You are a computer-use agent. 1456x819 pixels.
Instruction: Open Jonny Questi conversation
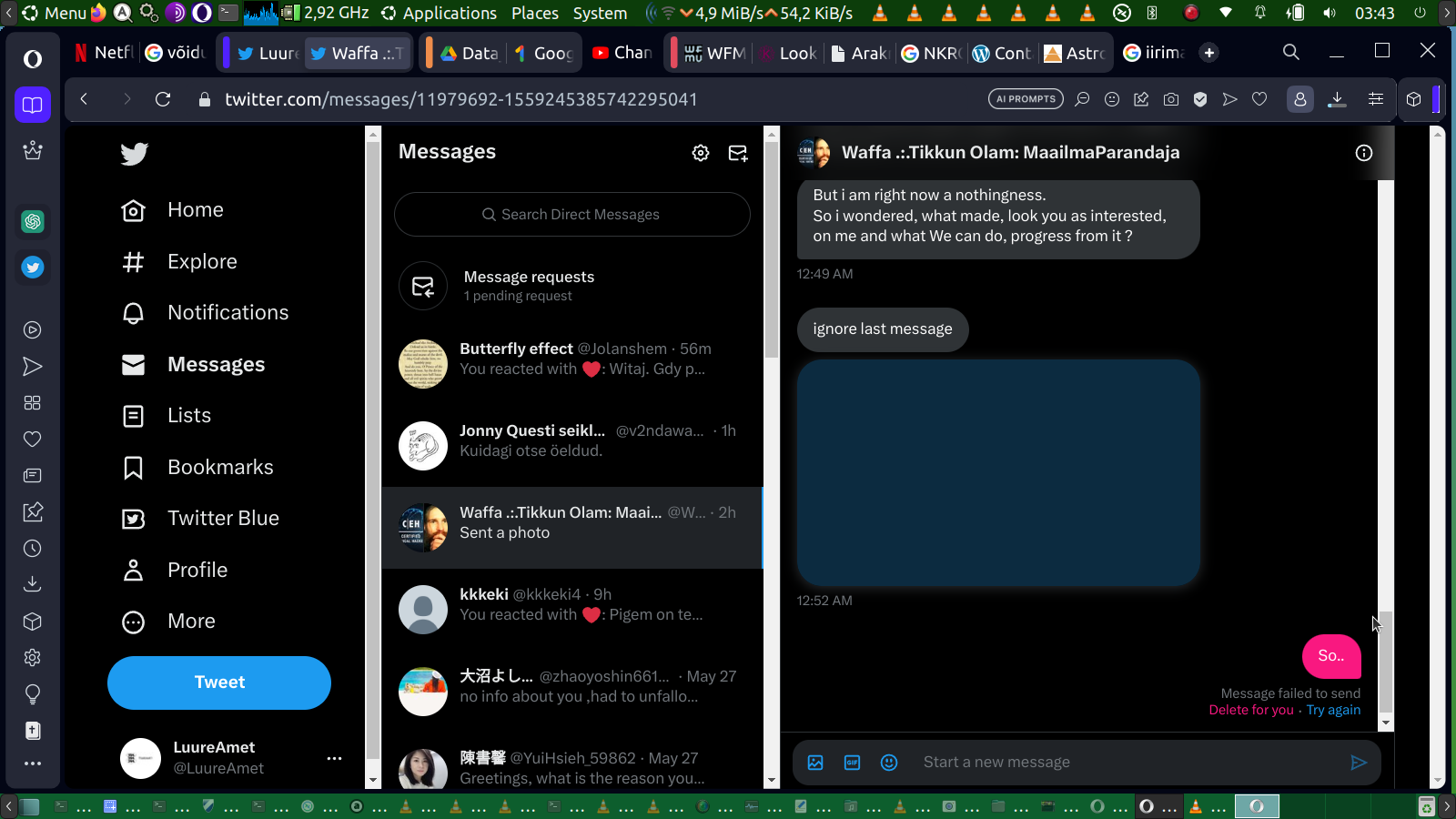(572, 446)
